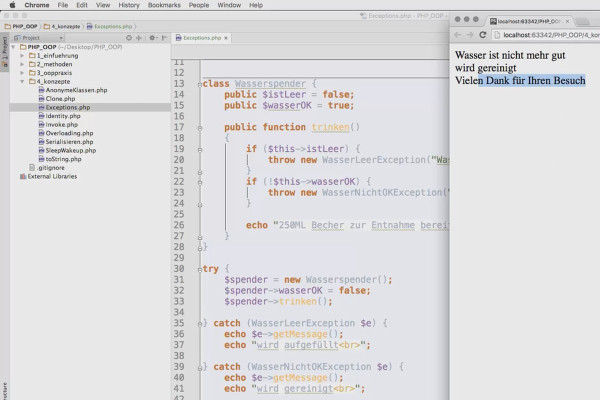Select External Libraries in project tree
600x400 pixels.
point(49,176)
